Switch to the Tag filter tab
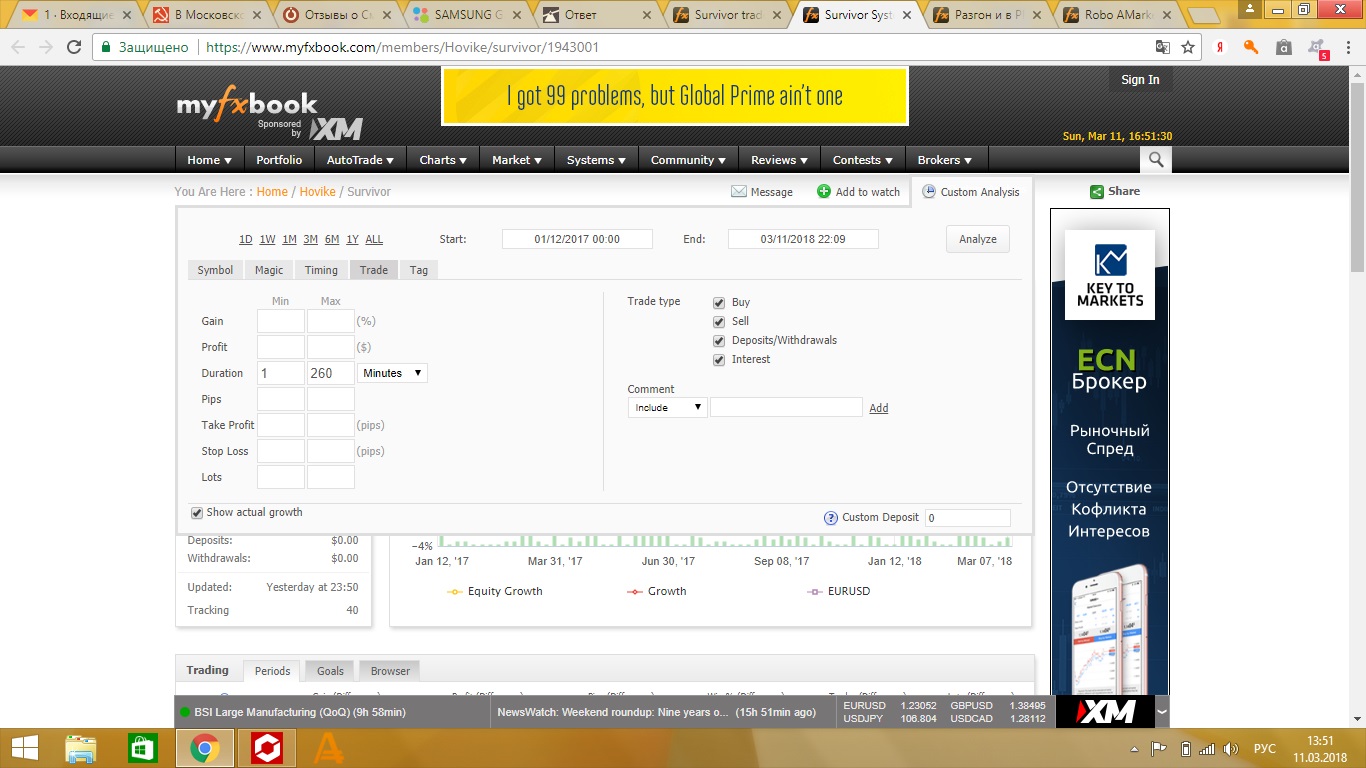The height and width of the screenshot is (768, 1366). (x=419, y=270)
